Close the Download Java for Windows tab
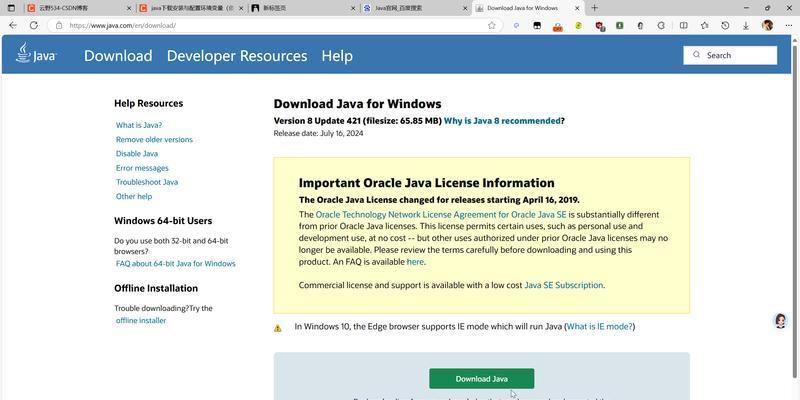This screenshot has height=400, width=800. (577, 8)
